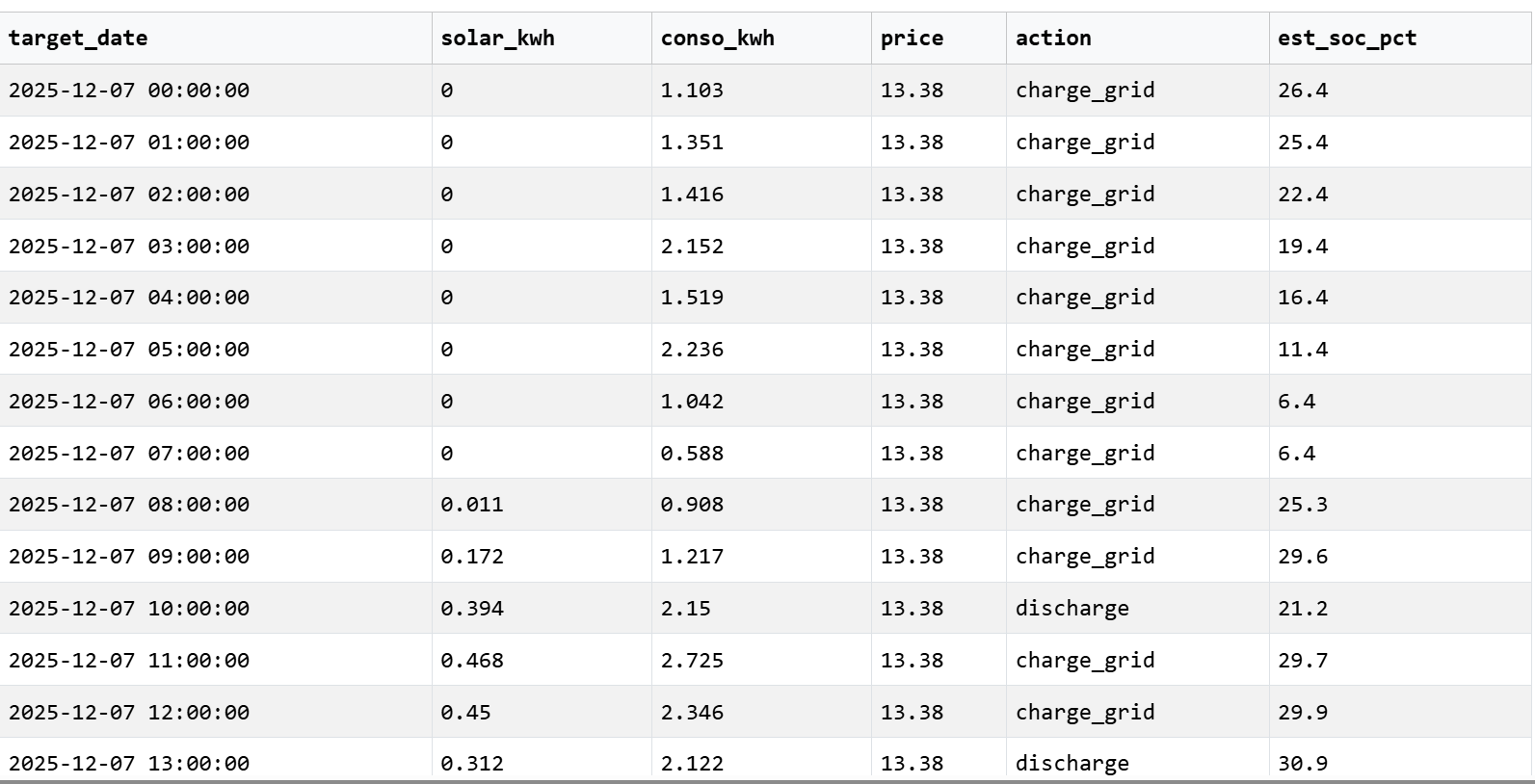Click the est_soc_pct column header
1535x784 pixels.
coord(1346,39)
